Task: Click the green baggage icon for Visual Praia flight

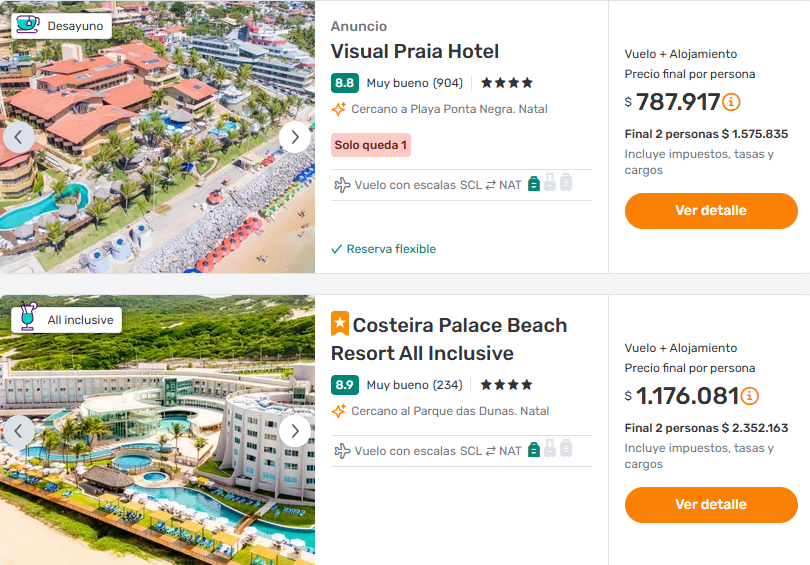Action: pos(534,184)
